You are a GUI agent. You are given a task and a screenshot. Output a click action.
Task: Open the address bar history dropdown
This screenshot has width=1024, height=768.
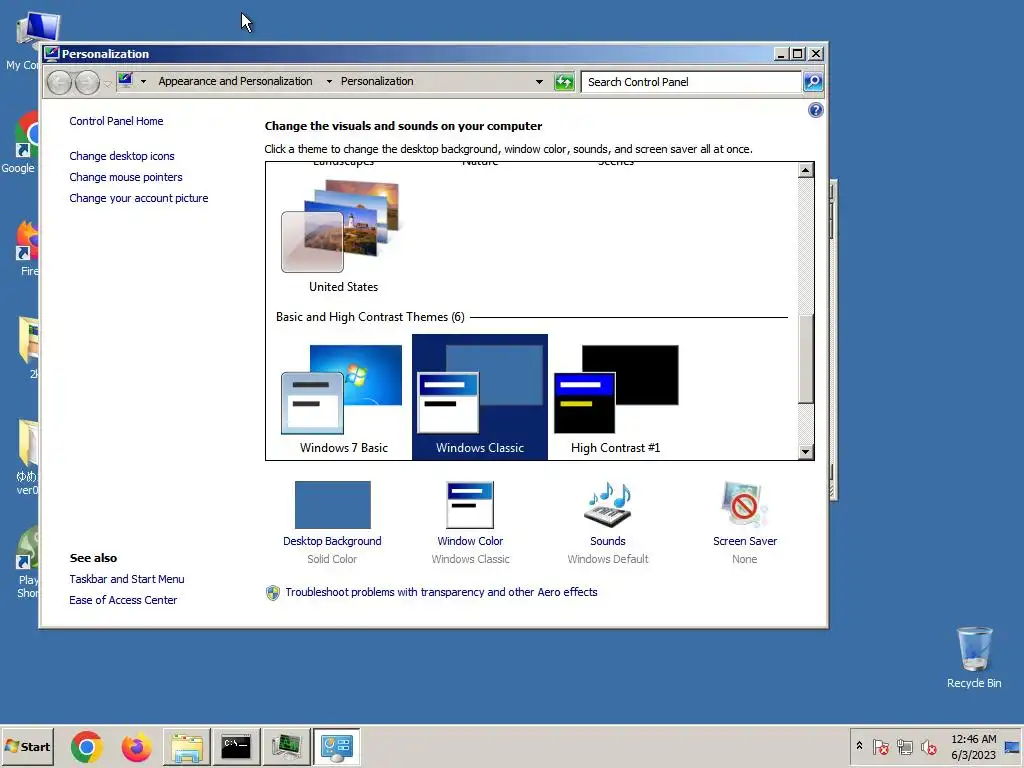click(539, 82)
